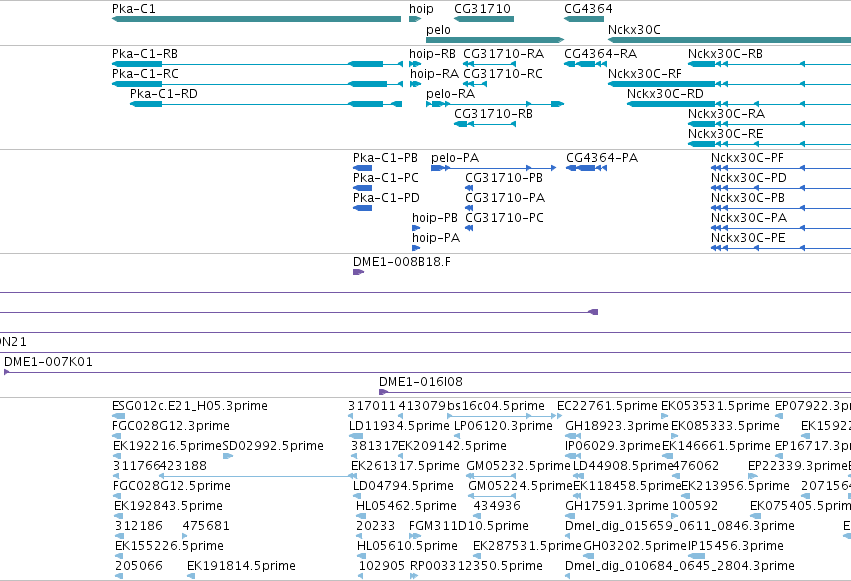Screen dimensions: 851x581
Task: Select EST EK155226.5prime label
Action: coord(169,546)
